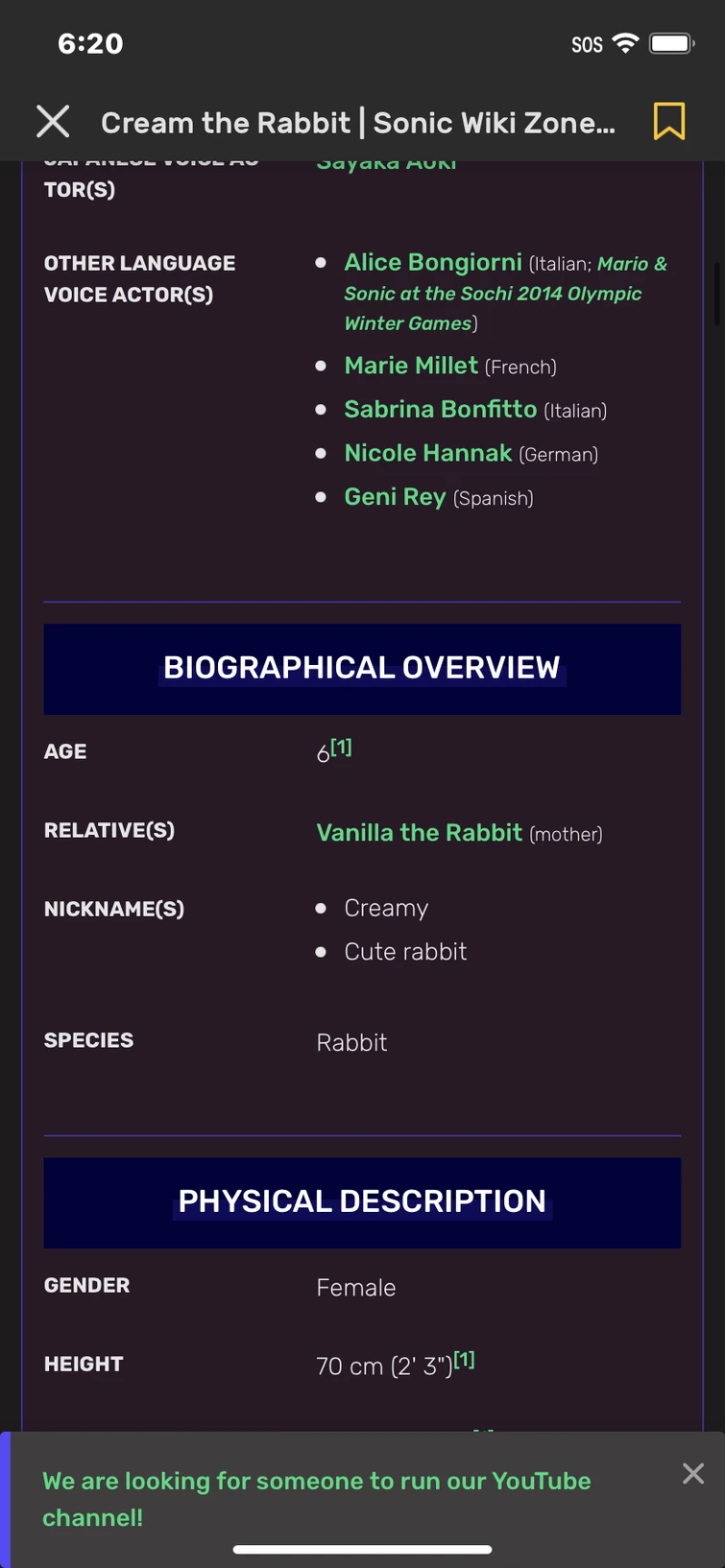The height and width of the screenshot is (1568, 725).
Task: Tap the home indicator bar at bottom
Action: (x=362, y=1548)
